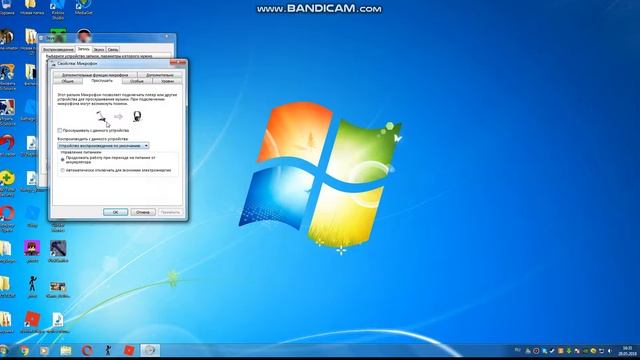
Task: Click the network monitor tray icon
Action: point(601,351)
